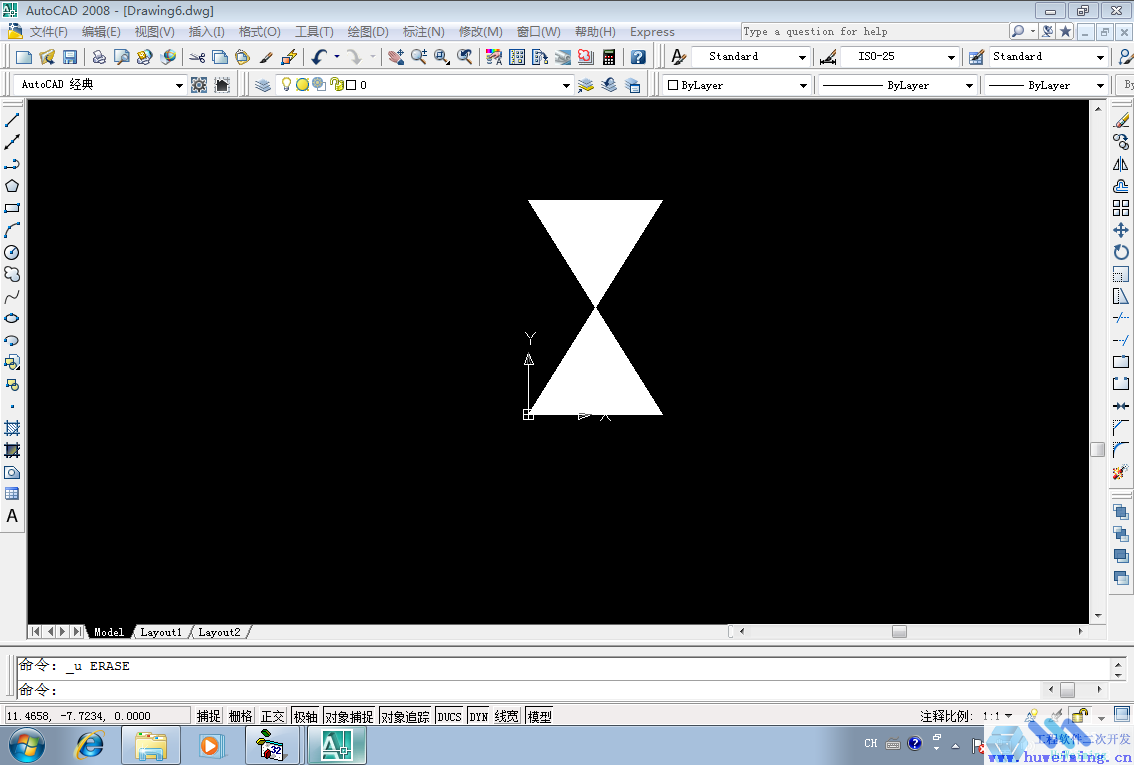Toggle 栅格 grid display
This screenshot has width=1134, height=765.
coord(241,716)
